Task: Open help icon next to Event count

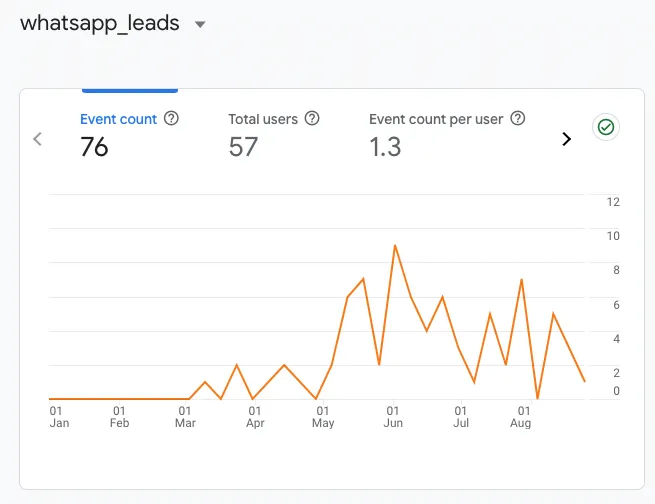Action: (171, 119)
